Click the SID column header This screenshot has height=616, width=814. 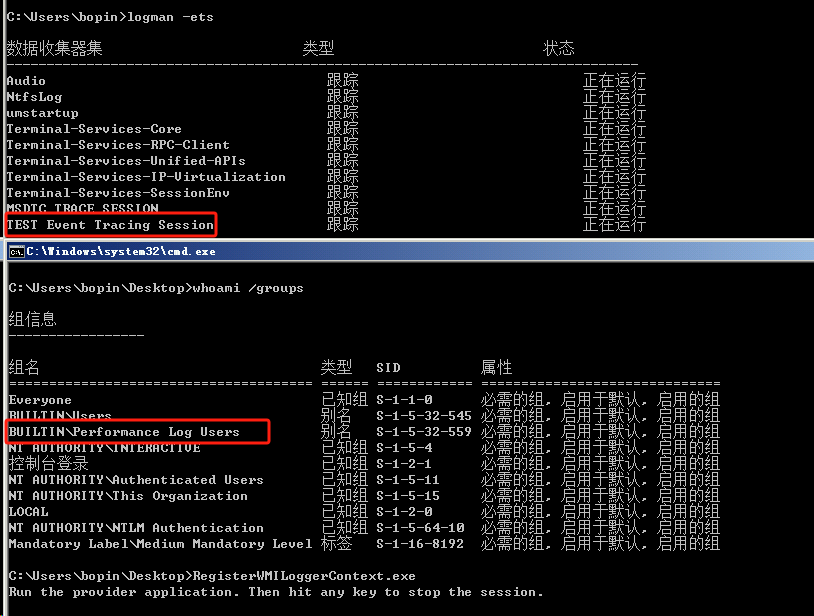pyautogui.click(x=388, y=368)
